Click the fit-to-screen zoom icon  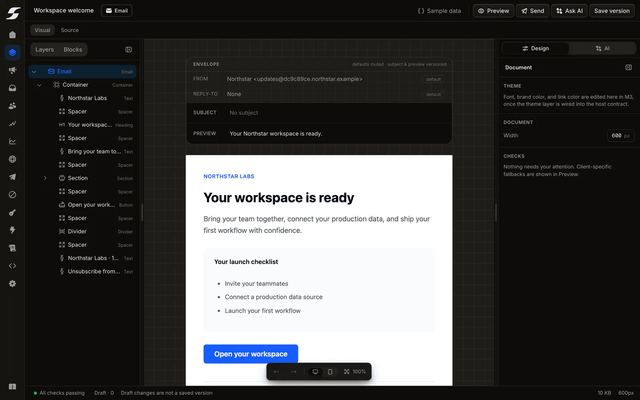click(x=347, y=372)
